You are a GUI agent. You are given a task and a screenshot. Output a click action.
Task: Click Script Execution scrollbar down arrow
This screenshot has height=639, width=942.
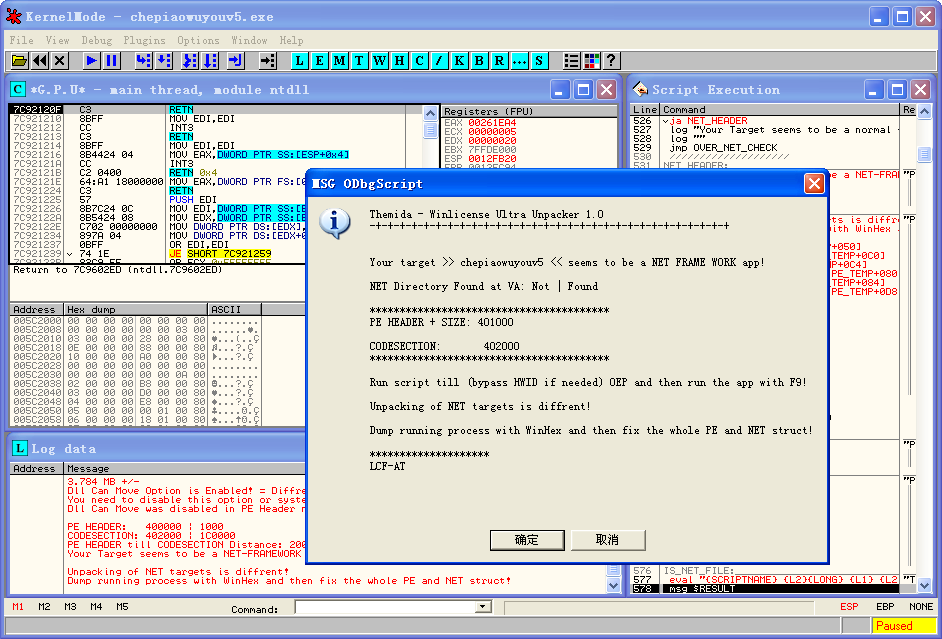925,584
